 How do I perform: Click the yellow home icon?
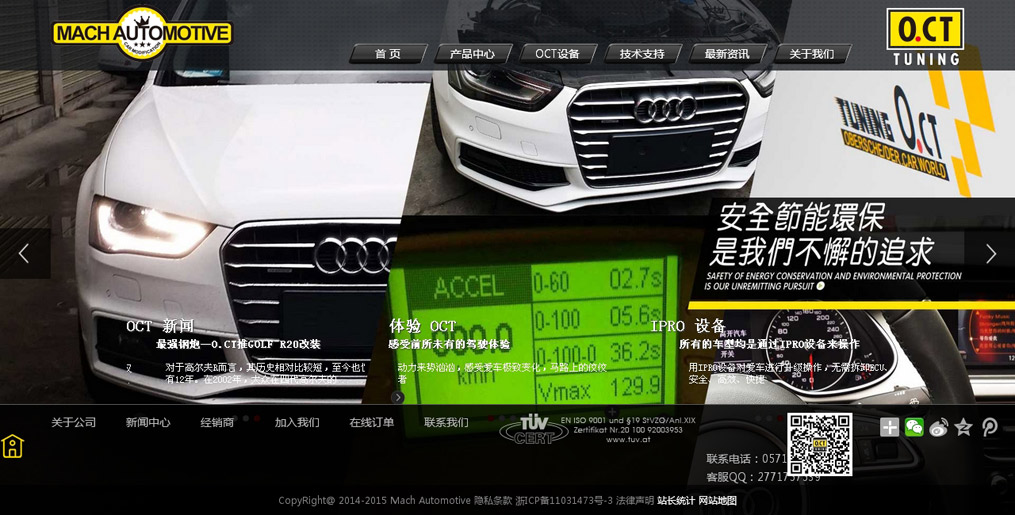12,446
